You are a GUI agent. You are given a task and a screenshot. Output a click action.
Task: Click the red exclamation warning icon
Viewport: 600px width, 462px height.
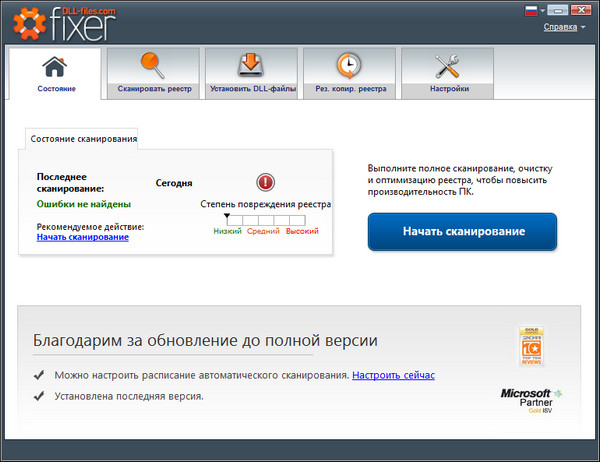pos(265,182)
